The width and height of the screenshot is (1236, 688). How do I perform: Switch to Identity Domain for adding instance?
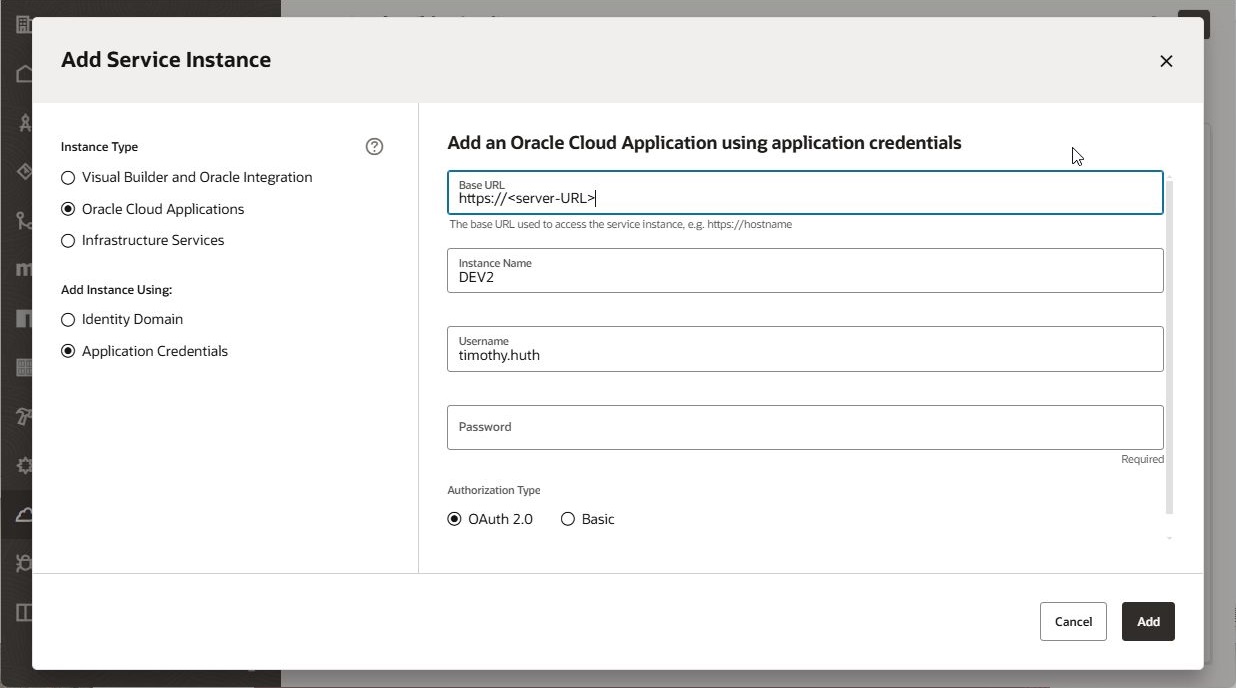[x=68, y=320]
